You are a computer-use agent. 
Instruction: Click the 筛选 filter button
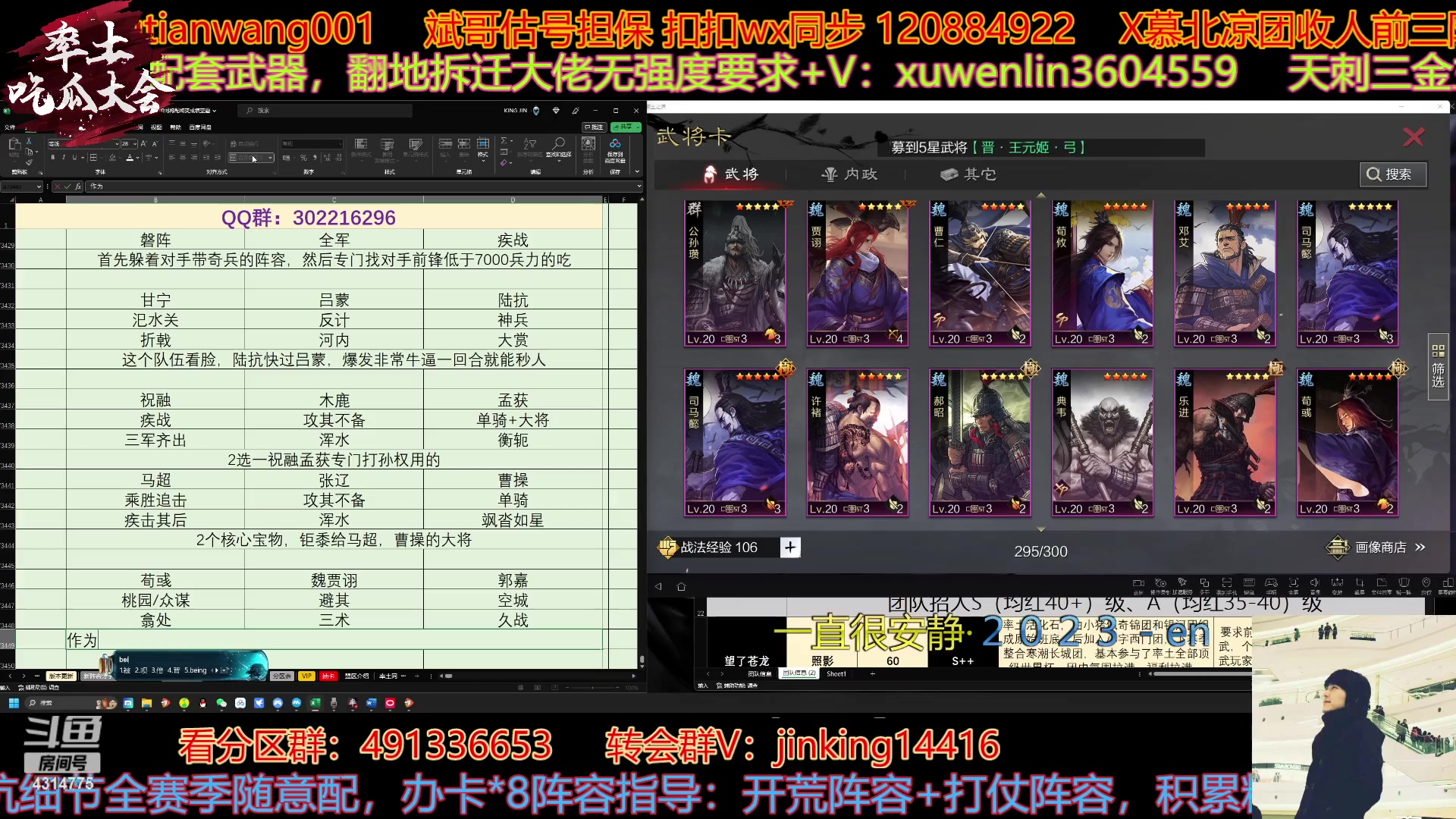coord(1438,367)
